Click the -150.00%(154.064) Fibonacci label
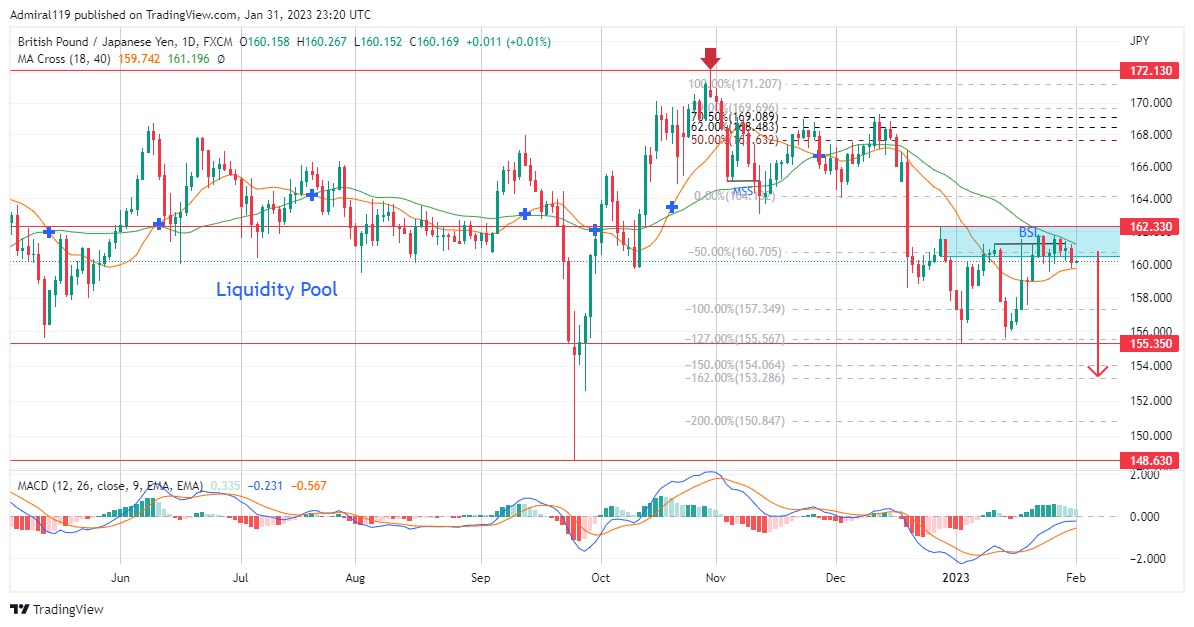The image size is (1194, 627). [735, 365]
